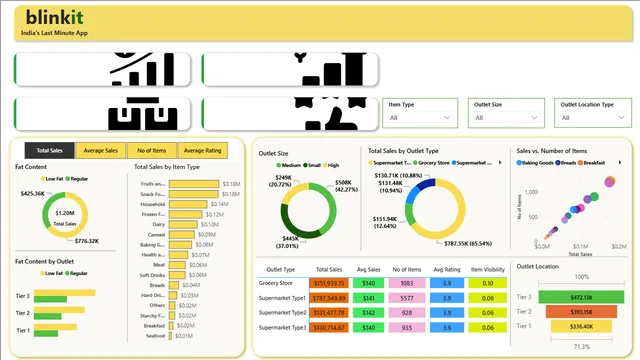This screenshot has width=640, height=360.
Task: Click the rising bar chart KPI card icon
Action: [x=331, y=69]
